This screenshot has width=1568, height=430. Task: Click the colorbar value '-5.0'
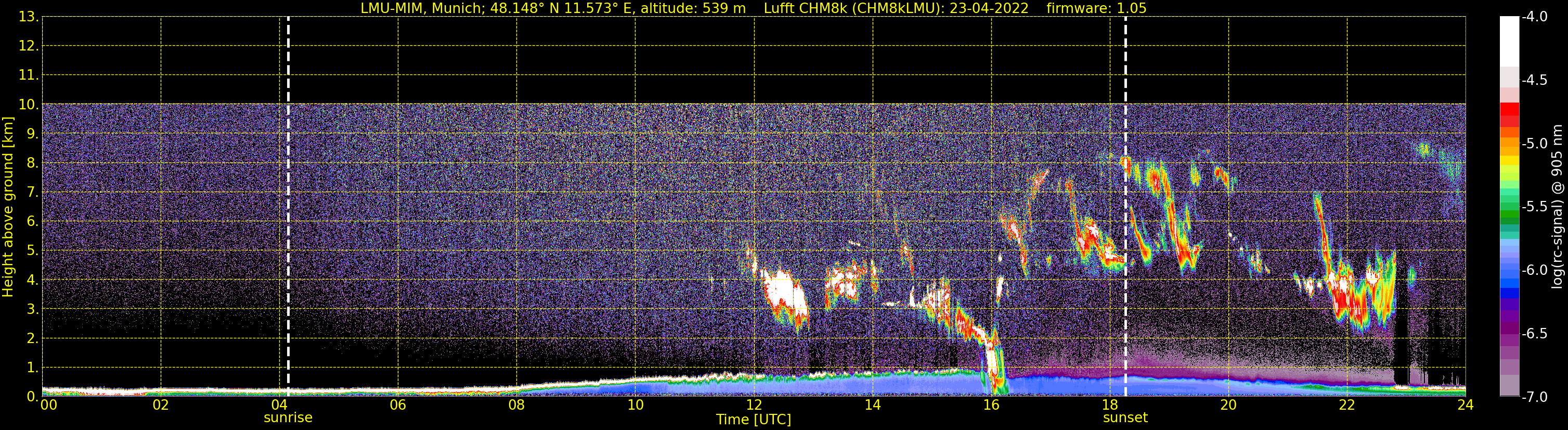[x=1534, y=143]
